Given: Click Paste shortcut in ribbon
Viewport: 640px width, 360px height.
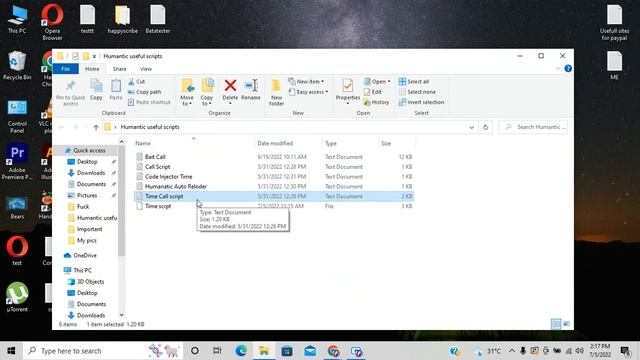Looking at the screenshot, I should point(149,102).
